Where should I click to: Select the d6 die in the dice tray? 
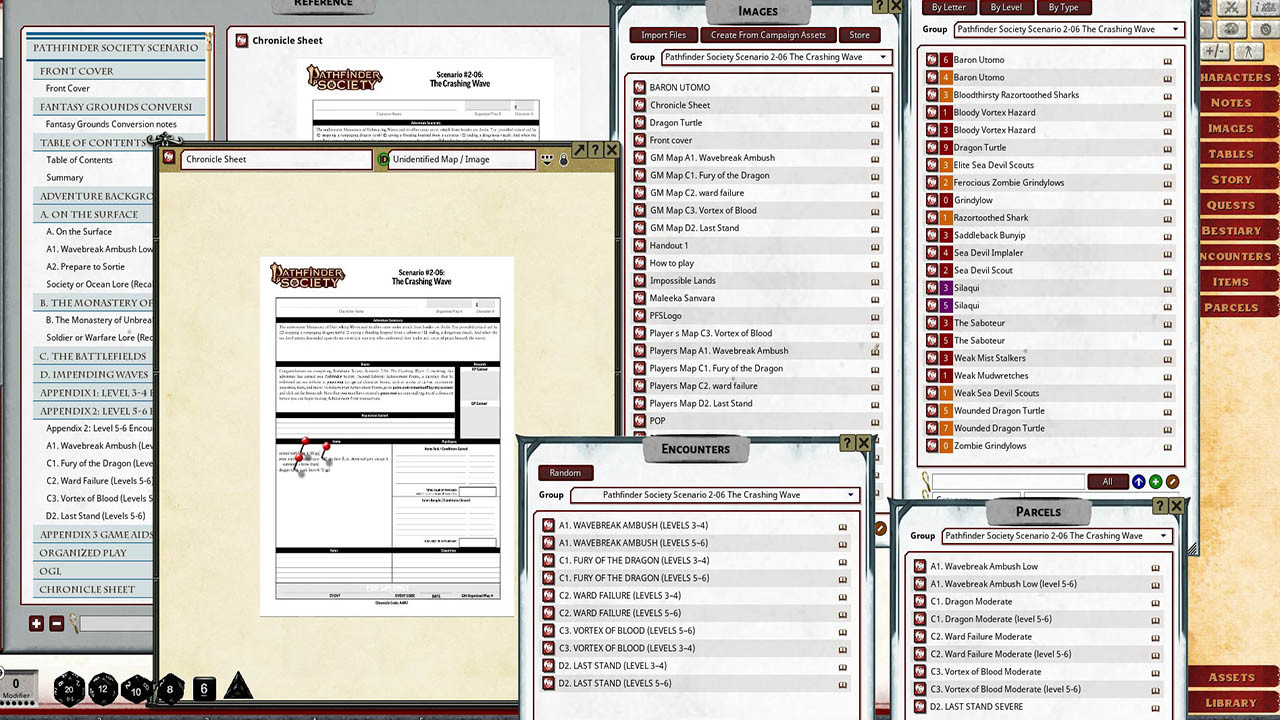click(x=204, y=688)
